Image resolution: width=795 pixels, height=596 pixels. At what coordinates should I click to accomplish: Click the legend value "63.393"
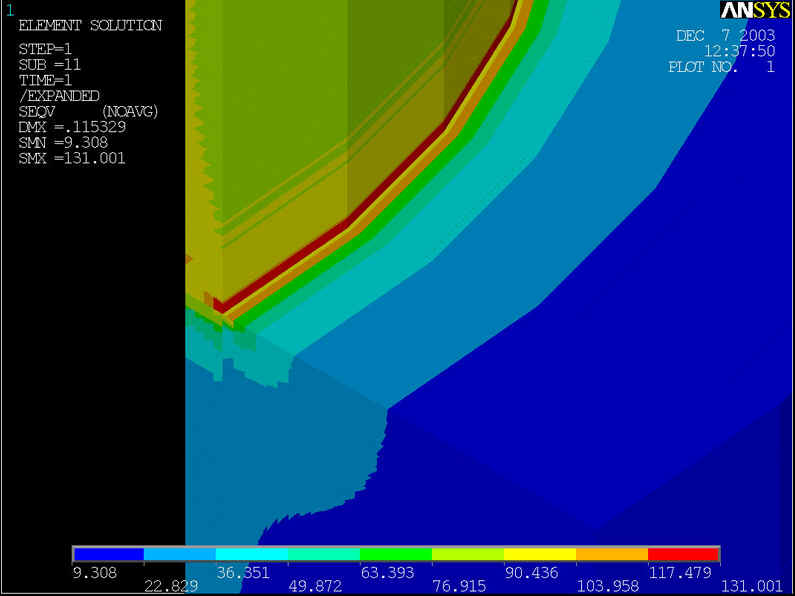[387, 573]
